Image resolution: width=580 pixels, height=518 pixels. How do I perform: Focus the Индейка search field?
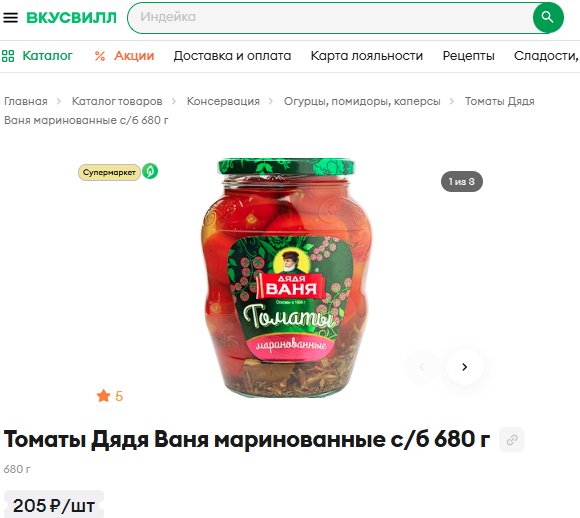point(331,17)
